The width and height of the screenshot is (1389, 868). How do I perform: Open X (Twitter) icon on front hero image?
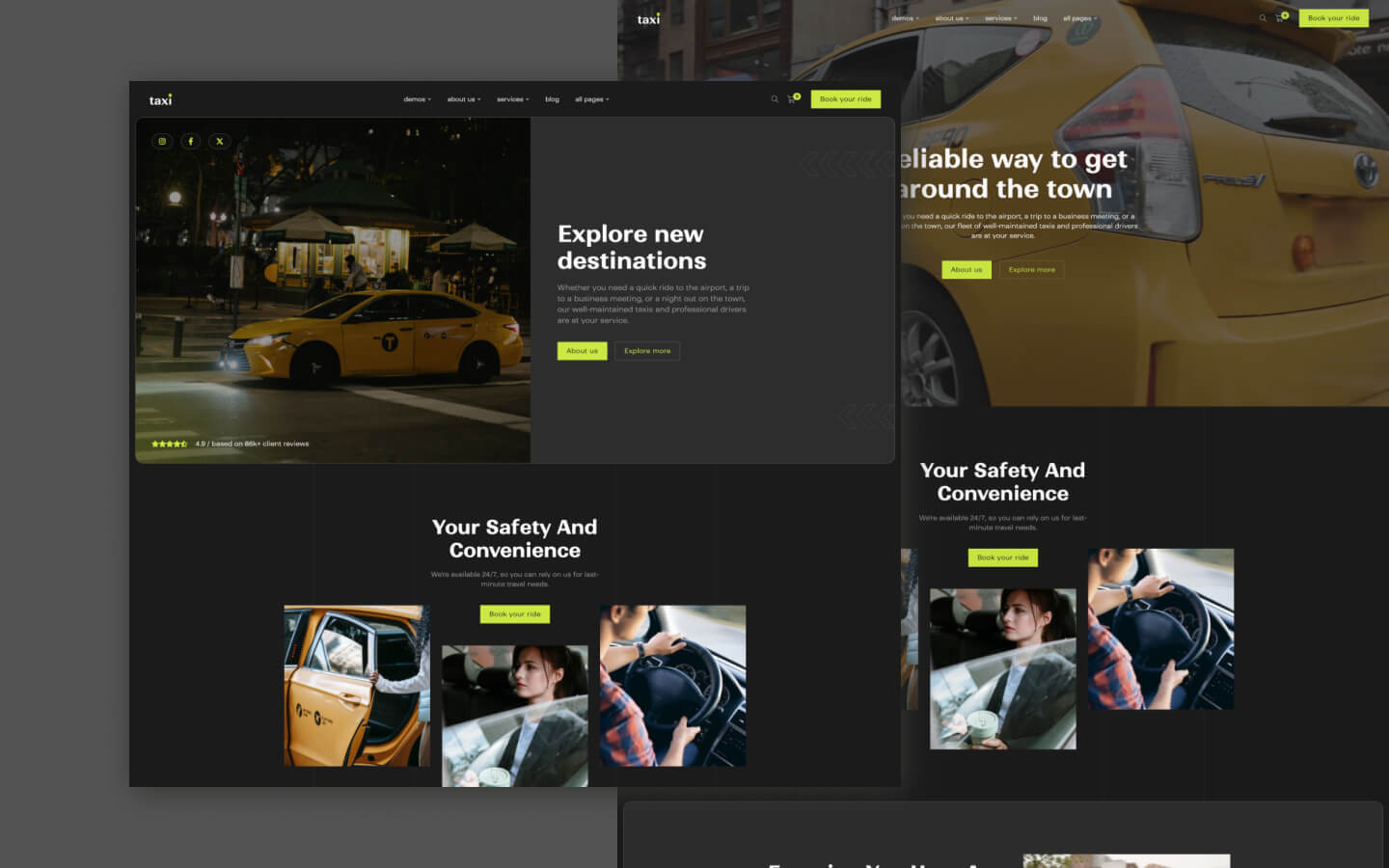(x=220, y=141)
